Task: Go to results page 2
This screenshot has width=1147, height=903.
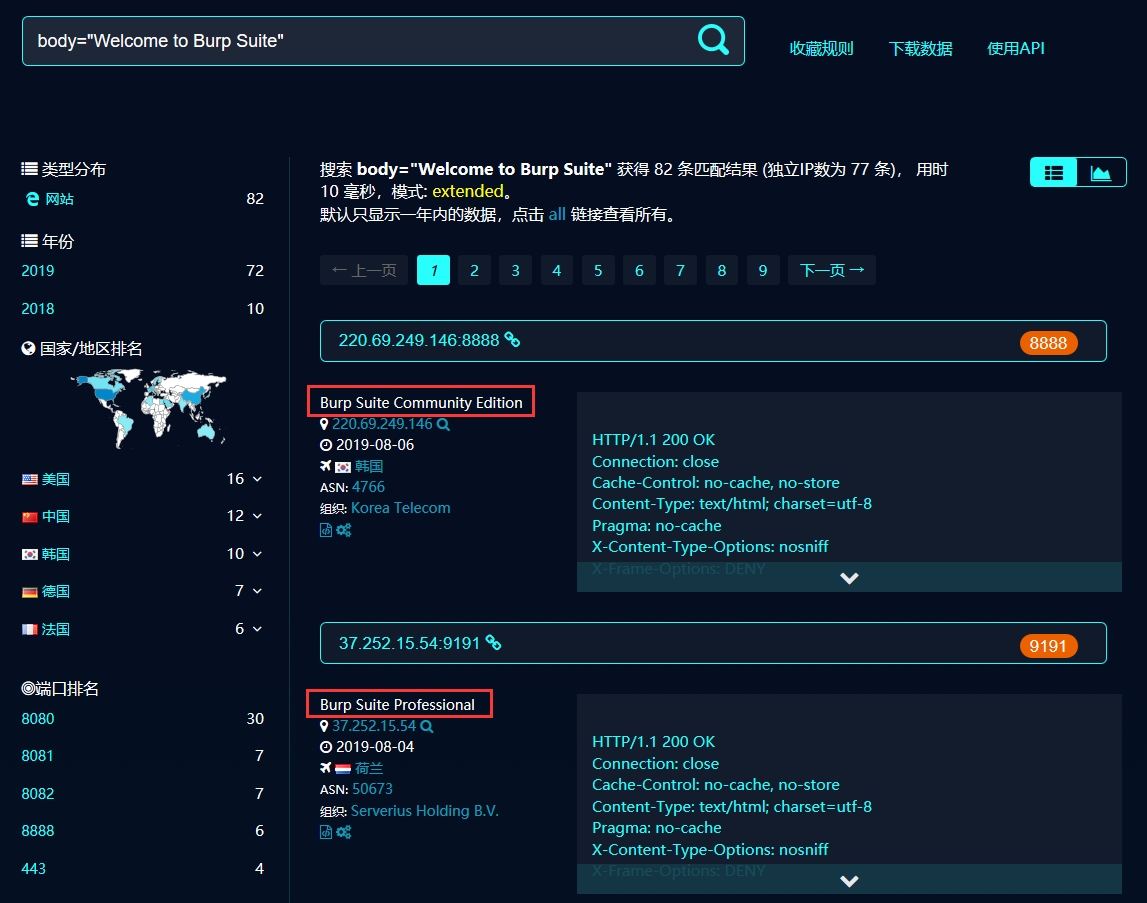Action: [x=474, y=271]
